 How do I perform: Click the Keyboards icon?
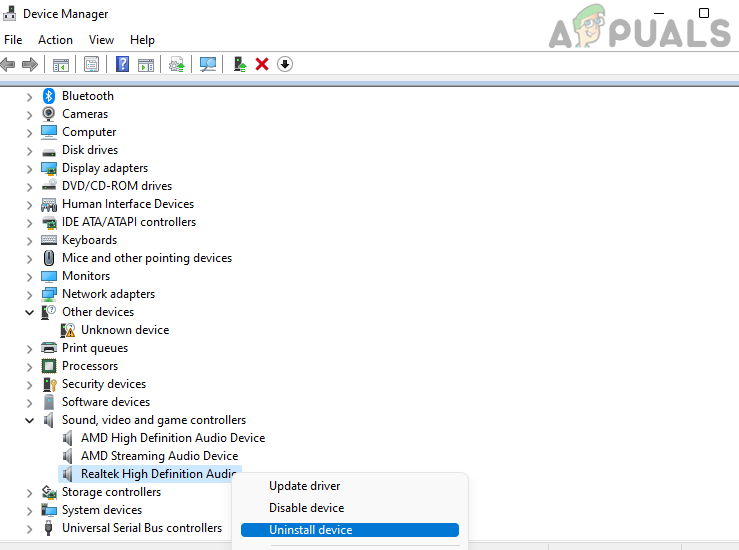coord(49,240)
